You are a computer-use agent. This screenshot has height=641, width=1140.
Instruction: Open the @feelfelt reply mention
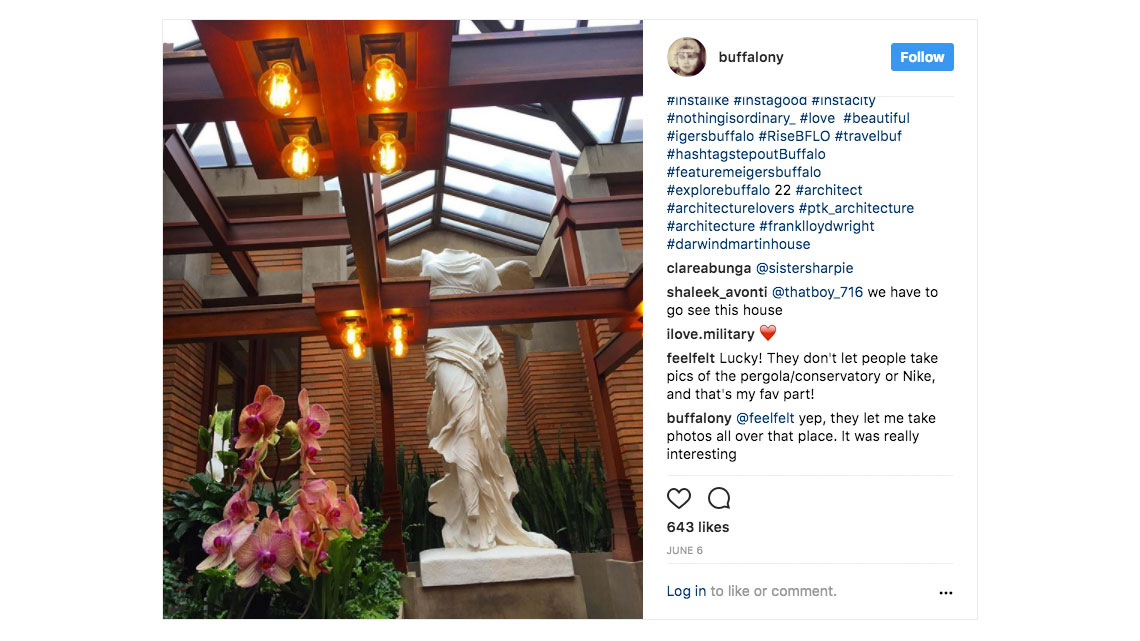pyautogui.click(x=765, y=419)
